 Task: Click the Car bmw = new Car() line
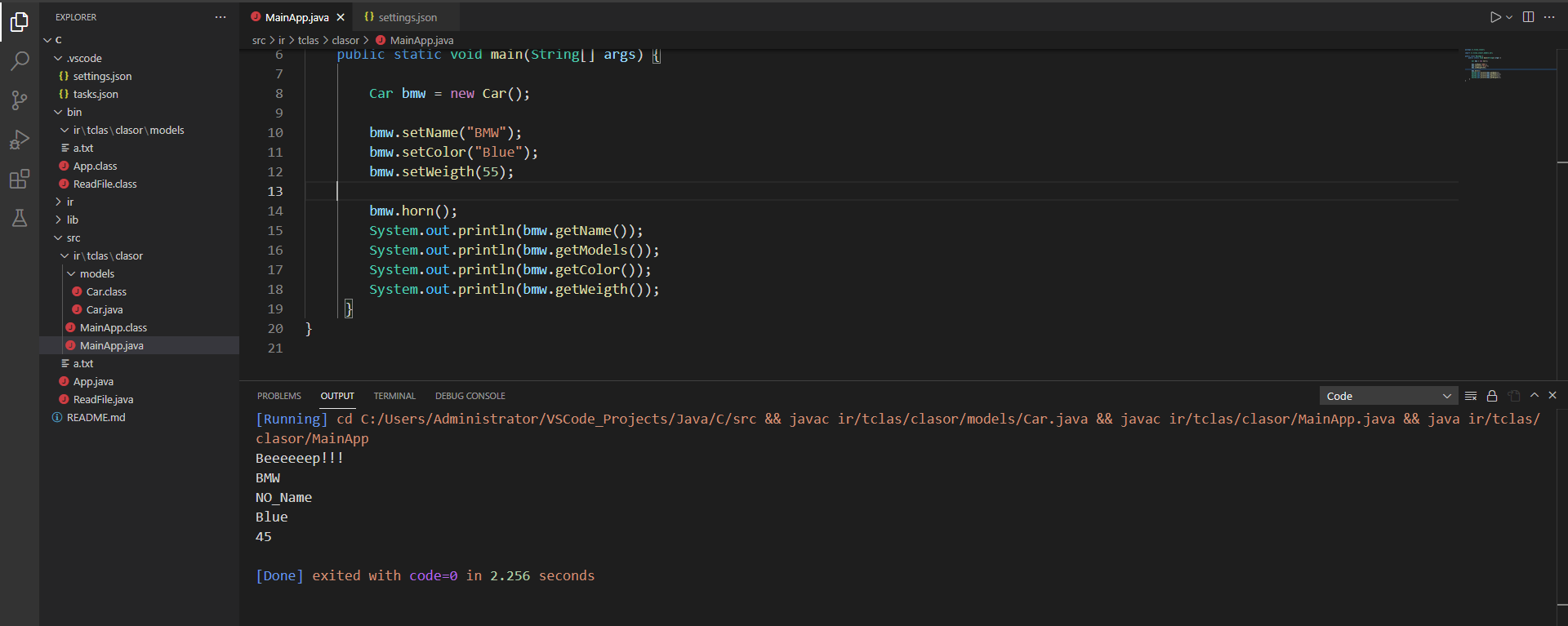click(x=449, y=93)
